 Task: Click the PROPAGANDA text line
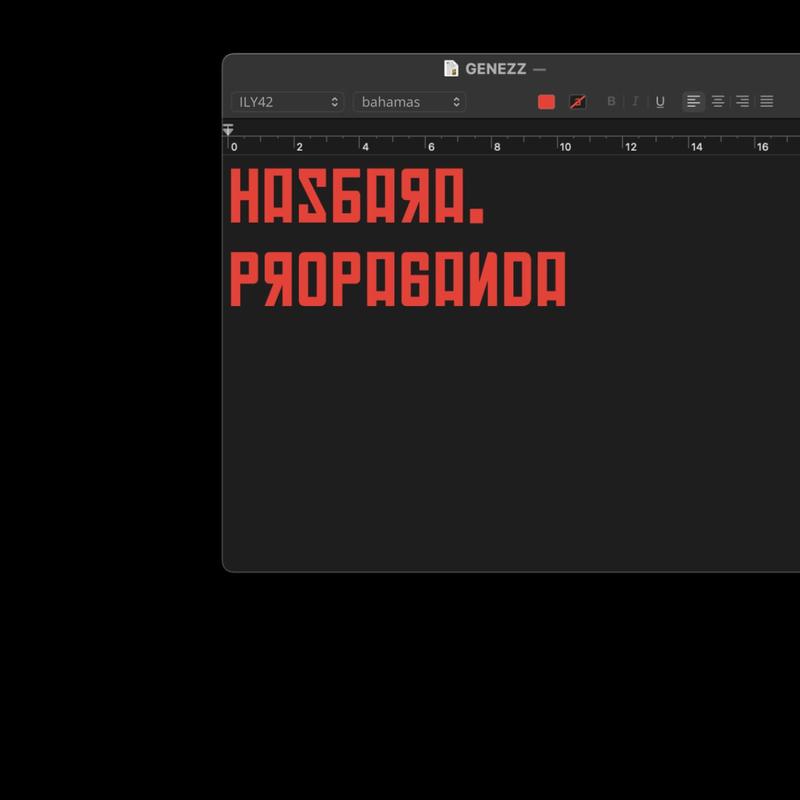coord(398,279)
